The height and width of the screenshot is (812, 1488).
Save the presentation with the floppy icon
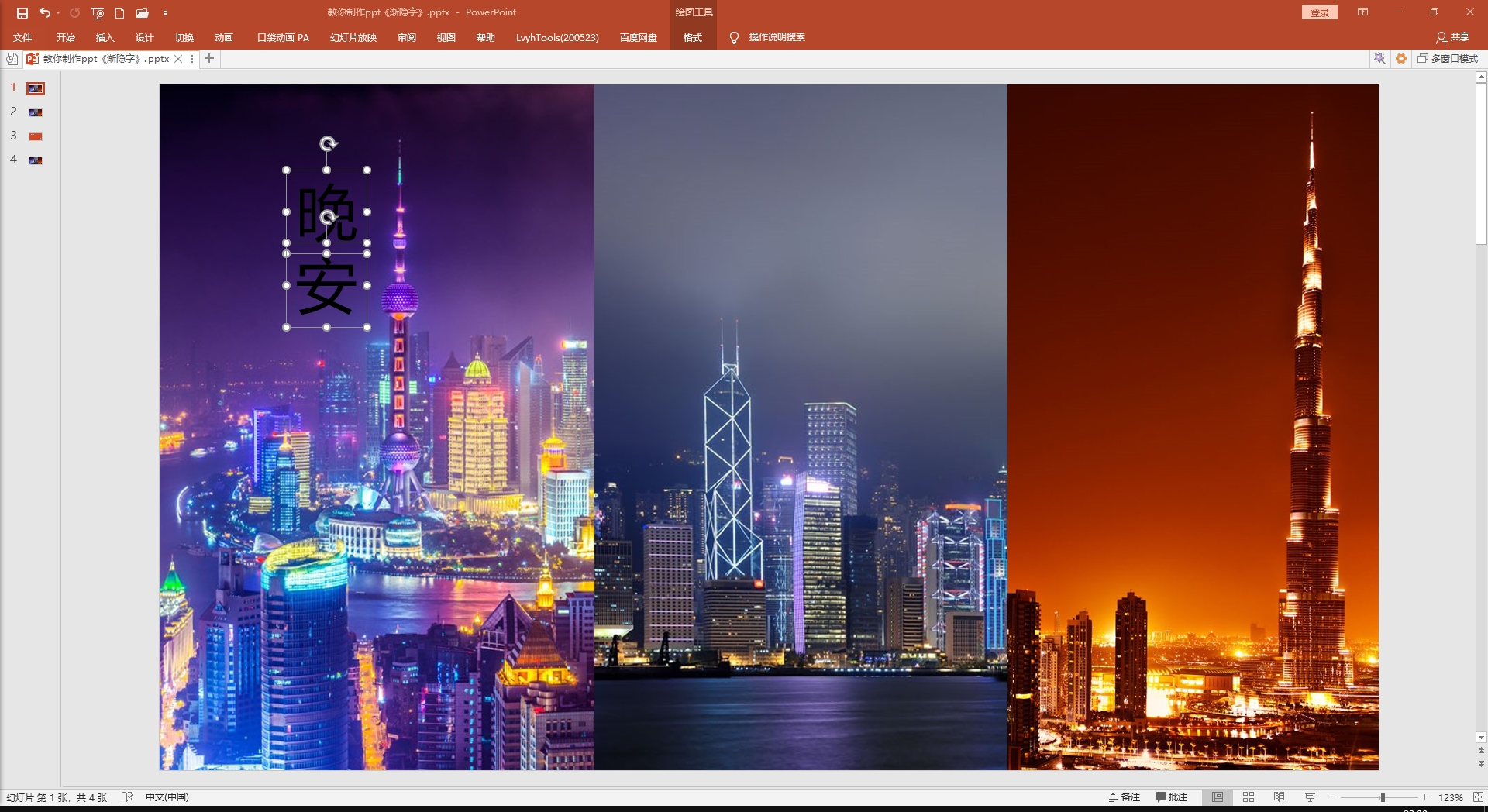pyautogui.click(x=22, y=12)
